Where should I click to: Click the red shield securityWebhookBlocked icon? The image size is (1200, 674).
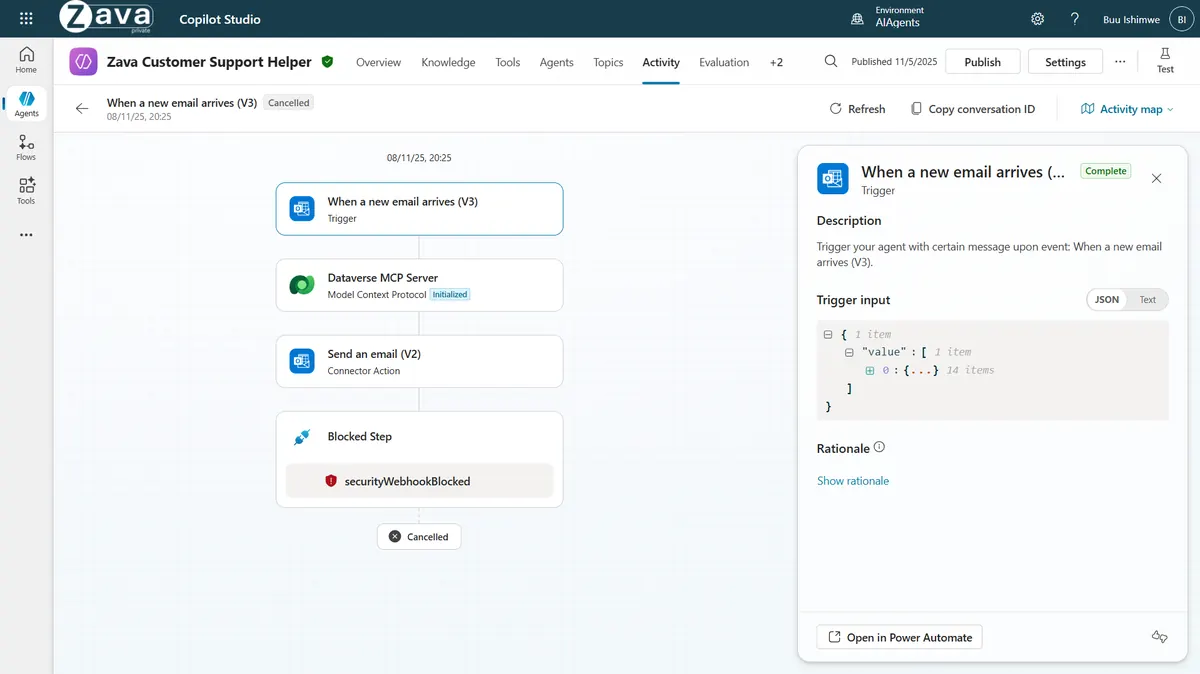pos(331,481)
